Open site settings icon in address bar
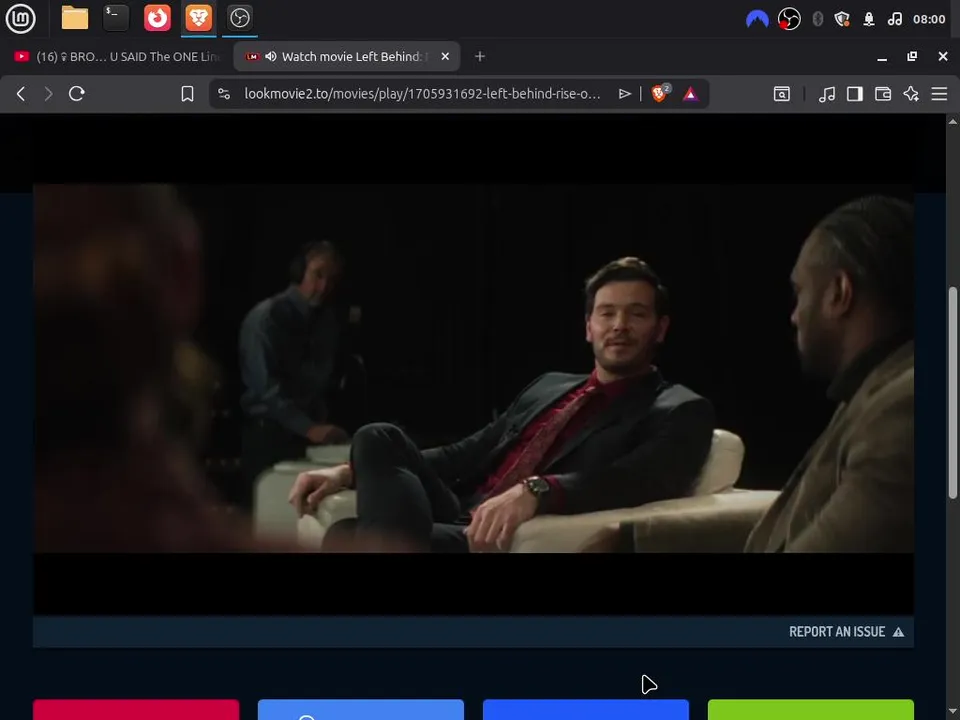Viewport: 960px width, 720px height. click(224, 94)
